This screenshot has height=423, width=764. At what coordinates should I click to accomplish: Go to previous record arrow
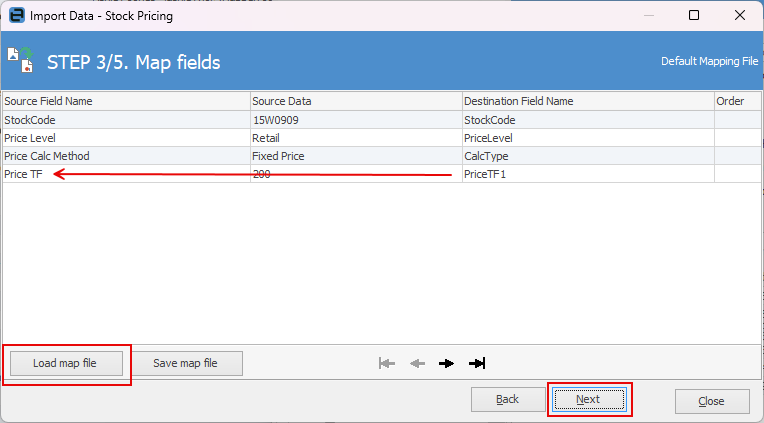coord(417,363)
